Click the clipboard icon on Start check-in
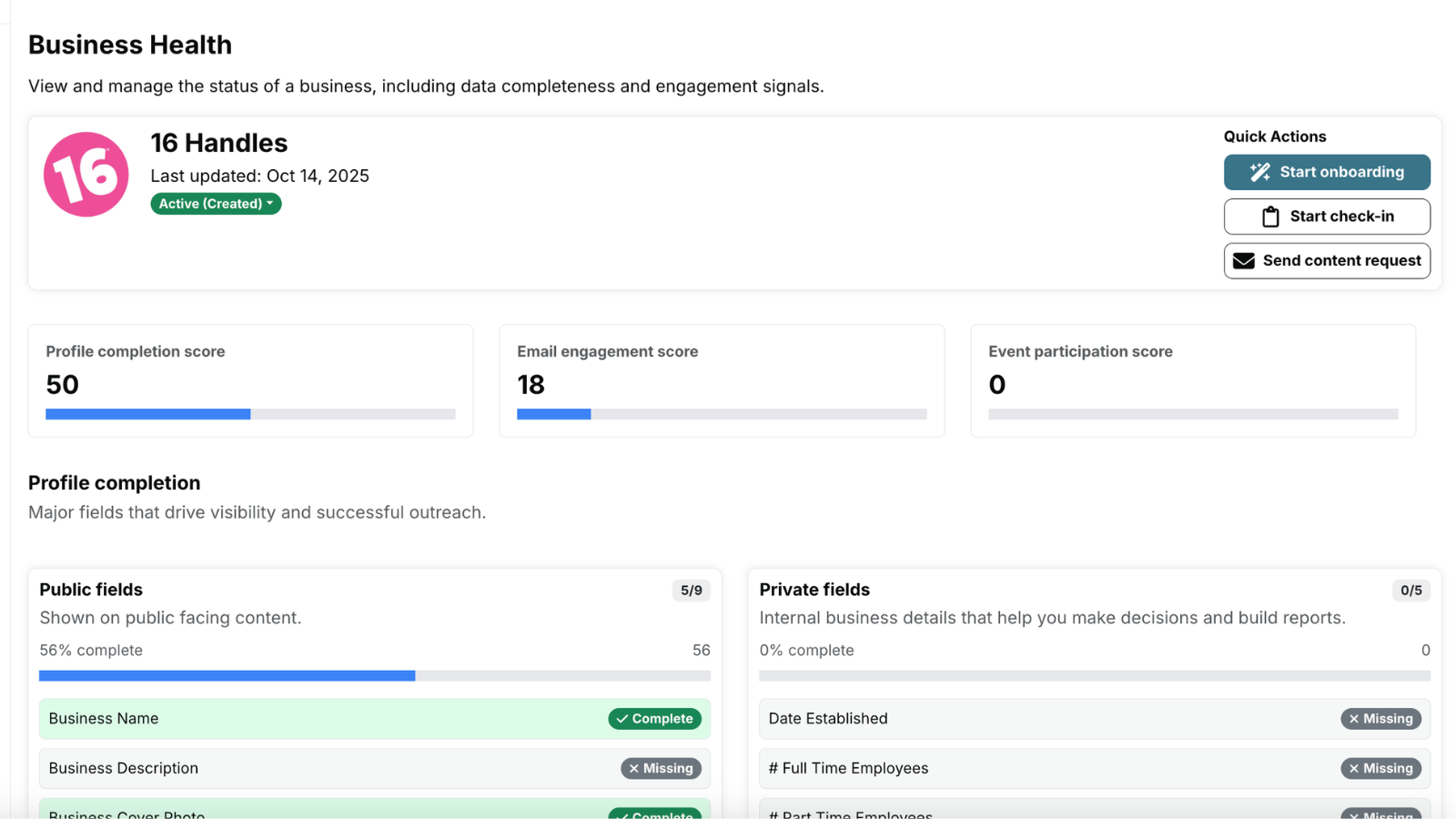This screenshot has height=819, width=1456. [1270, 217]
